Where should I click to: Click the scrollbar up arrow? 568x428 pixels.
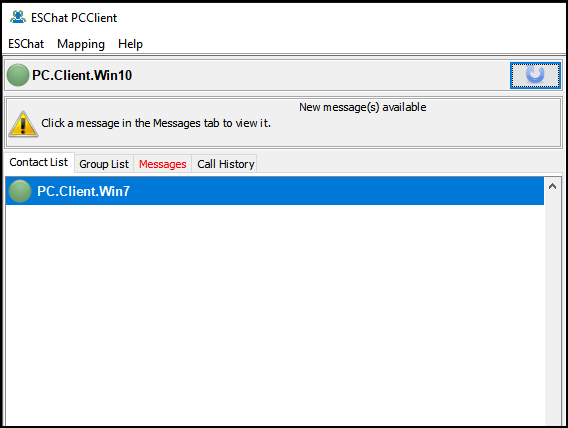tap(552, 186)
